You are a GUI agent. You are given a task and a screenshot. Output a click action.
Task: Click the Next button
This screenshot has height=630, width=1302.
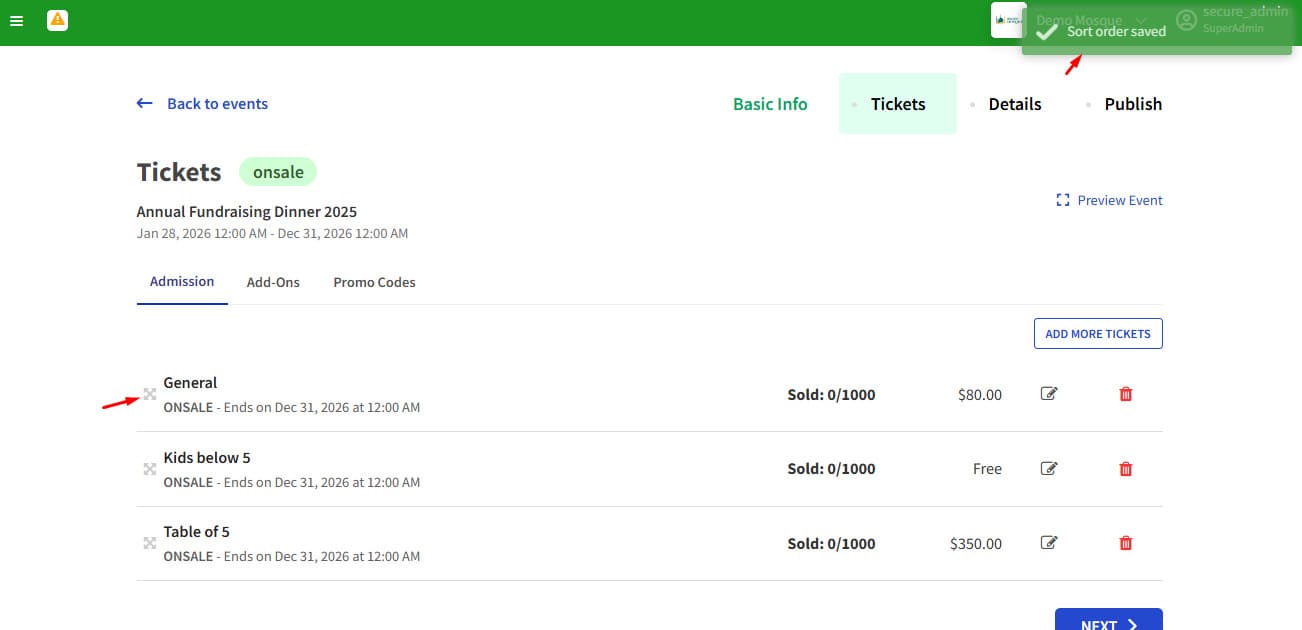[x=1109, y=621]
